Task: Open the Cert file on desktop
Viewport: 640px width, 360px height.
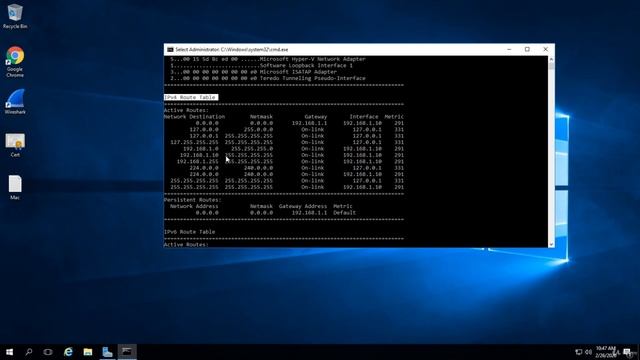Action: coord(15,145)
